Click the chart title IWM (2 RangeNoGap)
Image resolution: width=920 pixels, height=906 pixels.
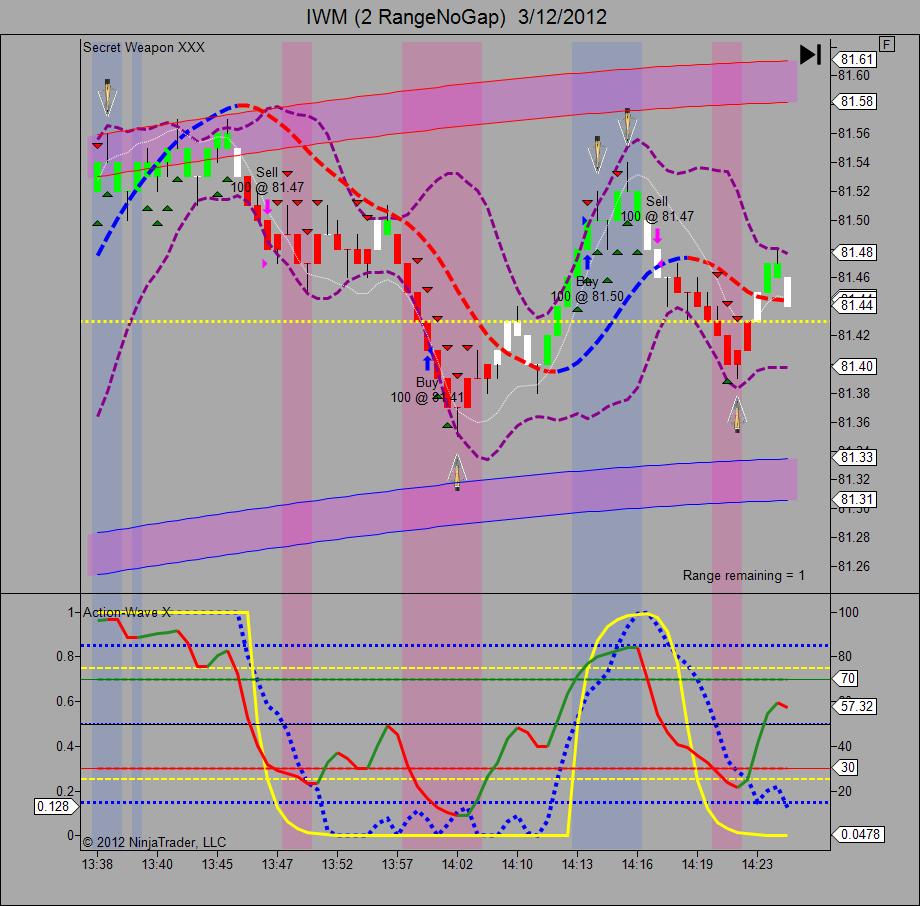click(405, 16)
